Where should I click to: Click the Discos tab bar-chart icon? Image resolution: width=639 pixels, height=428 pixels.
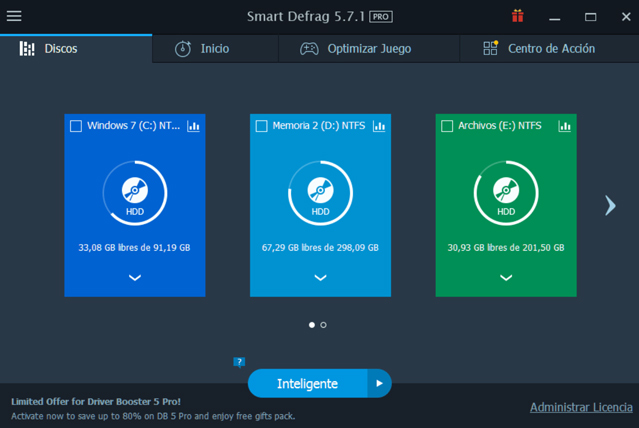[27, 49]
